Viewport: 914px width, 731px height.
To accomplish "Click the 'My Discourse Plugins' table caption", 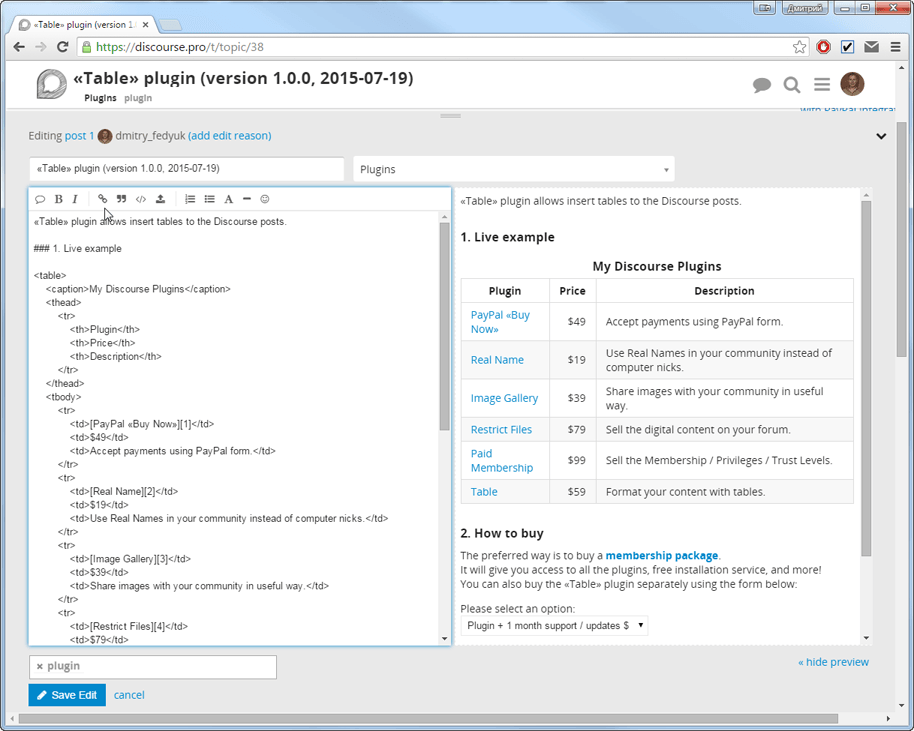I will [657, 266].
